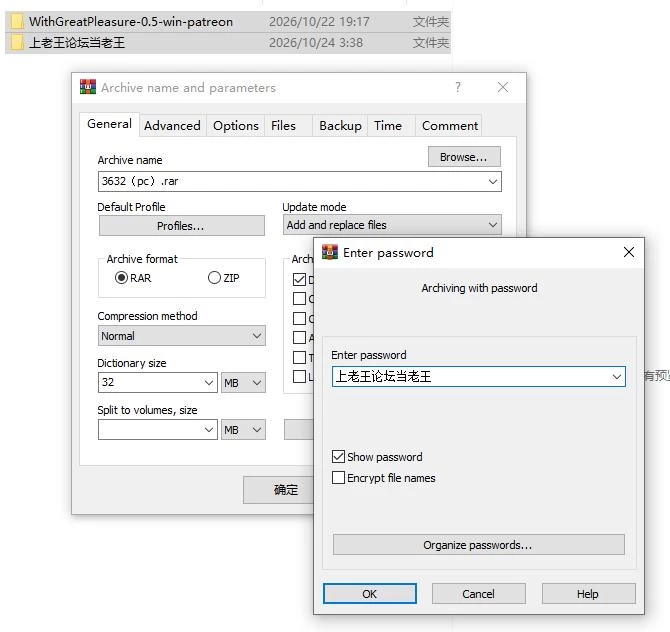Viewport: 670px width, 632px height.
Task: Click the 上老王论坛当老王 folder icon
Action: point(17,42)
